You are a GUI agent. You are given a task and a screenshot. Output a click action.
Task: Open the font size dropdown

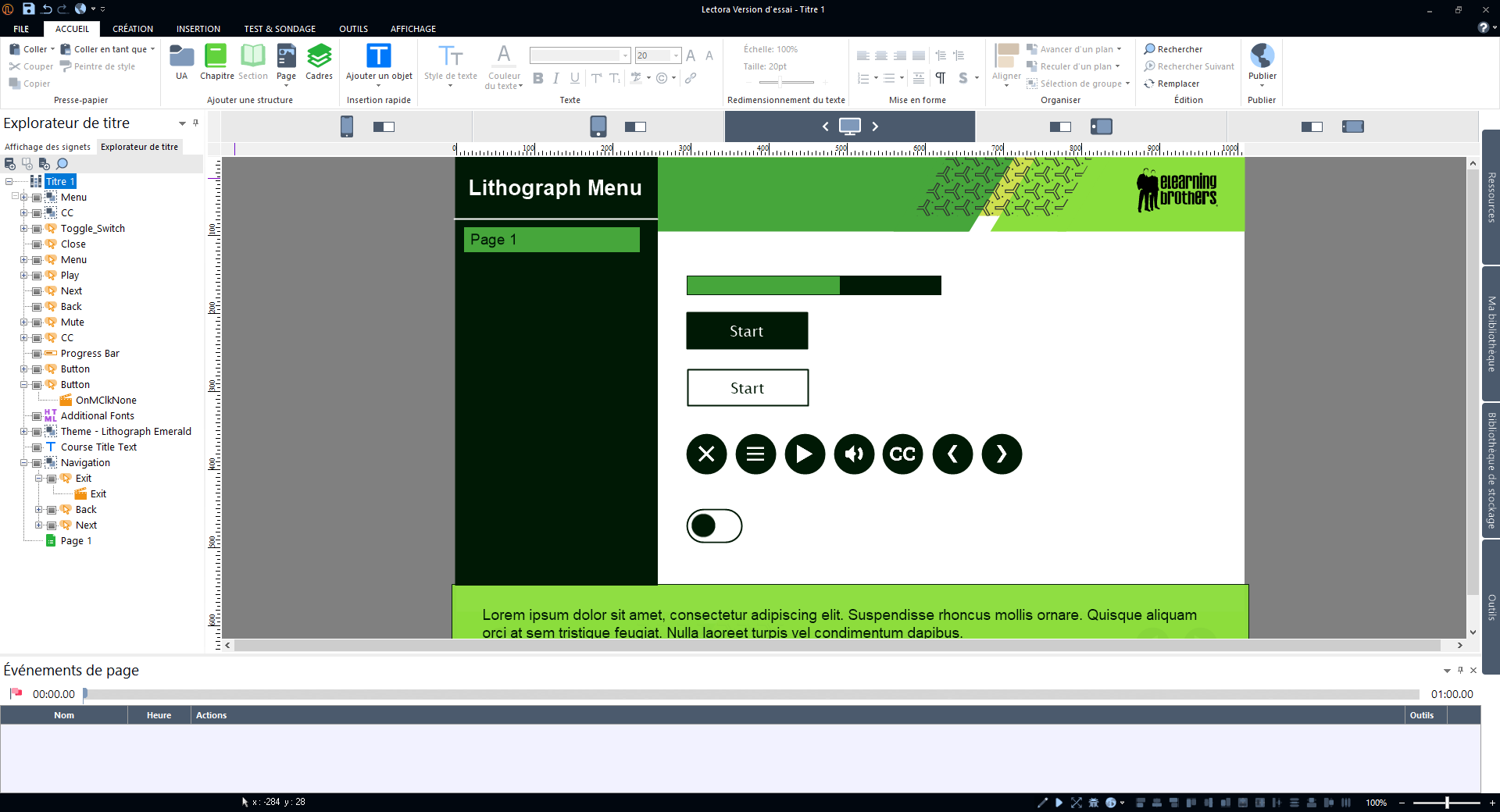(x=677, y=55)
